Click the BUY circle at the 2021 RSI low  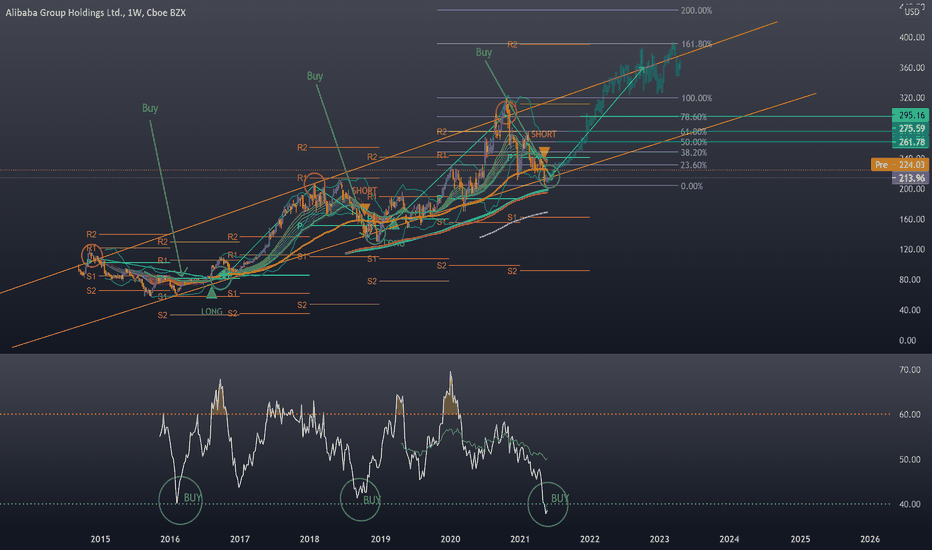coord(548,504)
